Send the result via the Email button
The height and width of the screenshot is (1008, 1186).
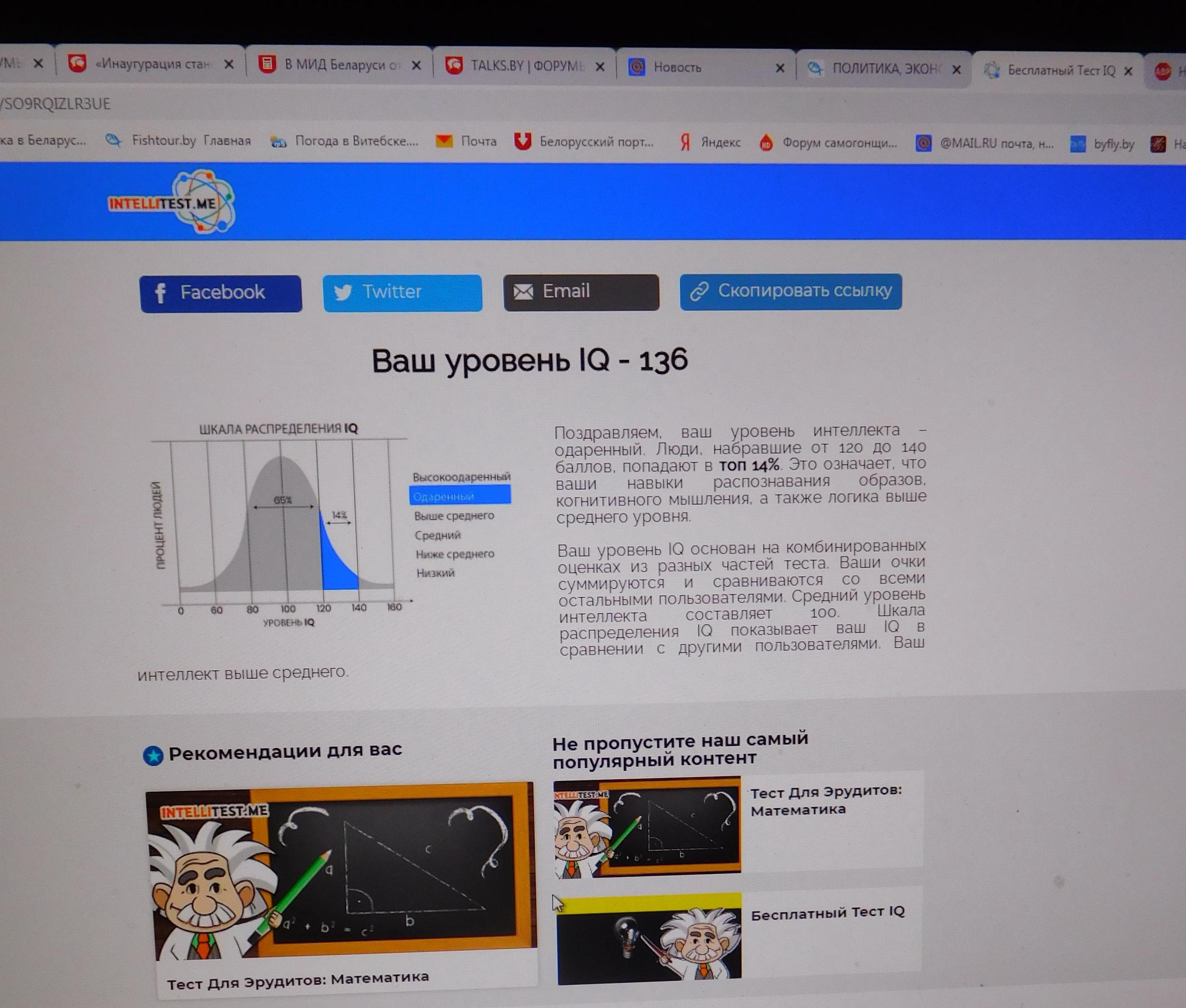580,292
